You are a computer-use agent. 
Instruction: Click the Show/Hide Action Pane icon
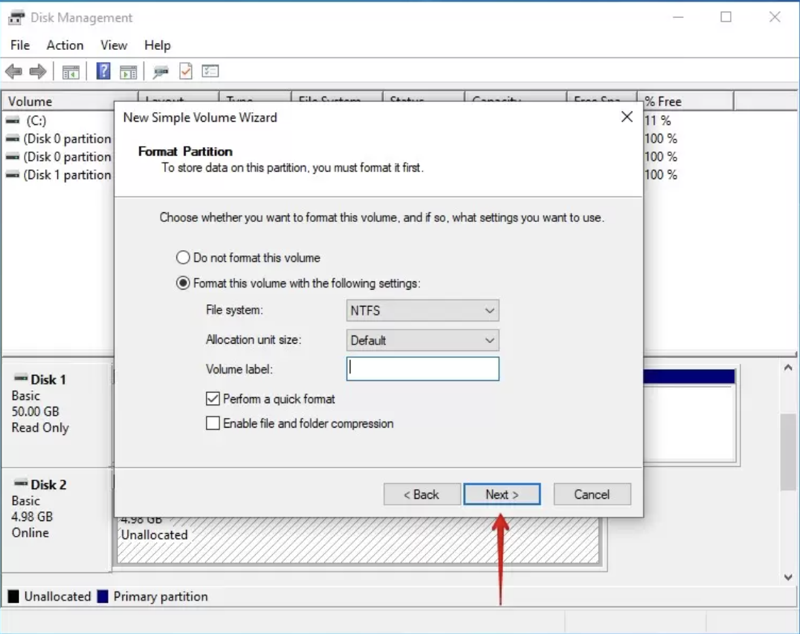click(x=128, y=72)
